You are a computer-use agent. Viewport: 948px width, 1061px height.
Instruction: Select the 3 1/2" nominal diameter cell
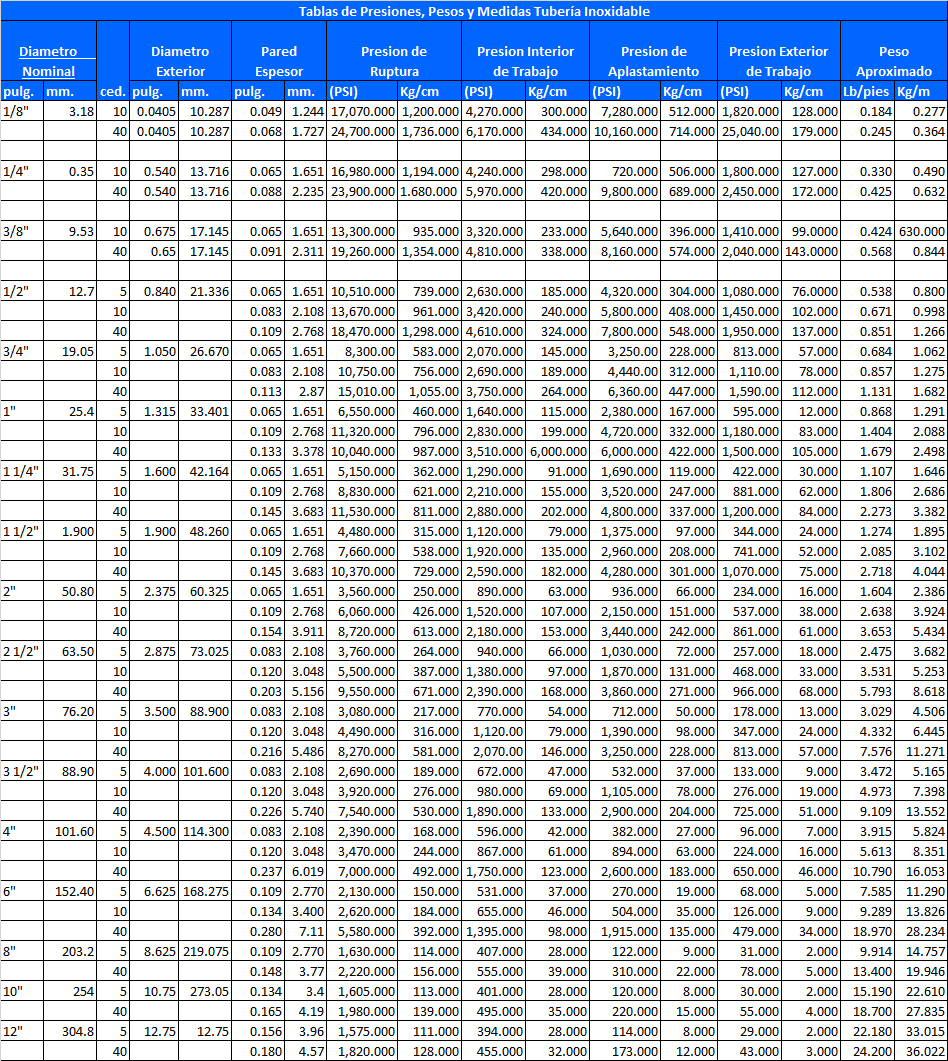20,771
